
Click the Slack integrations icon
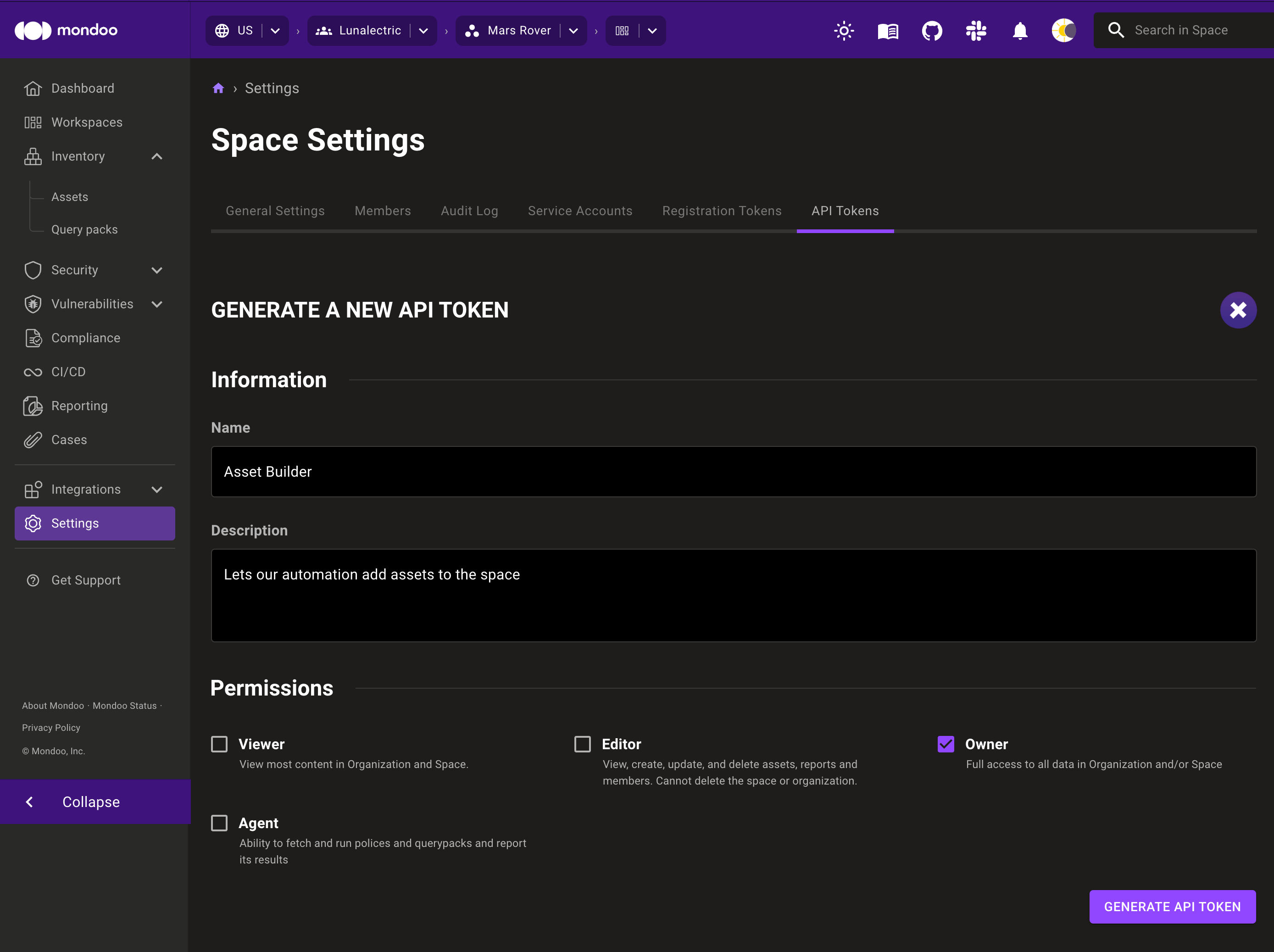[975, 29]
